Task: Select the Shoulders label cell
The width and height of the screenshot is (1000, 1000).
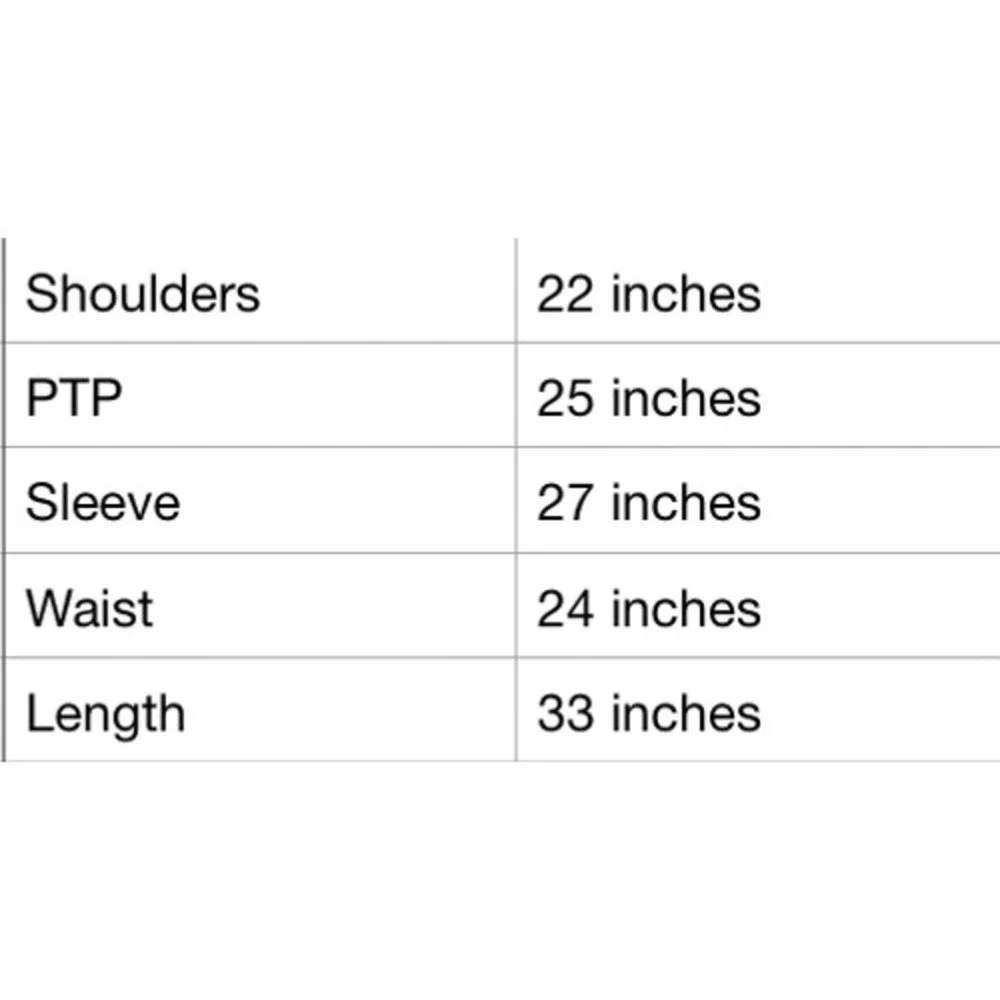Action: tap(260, 291)
